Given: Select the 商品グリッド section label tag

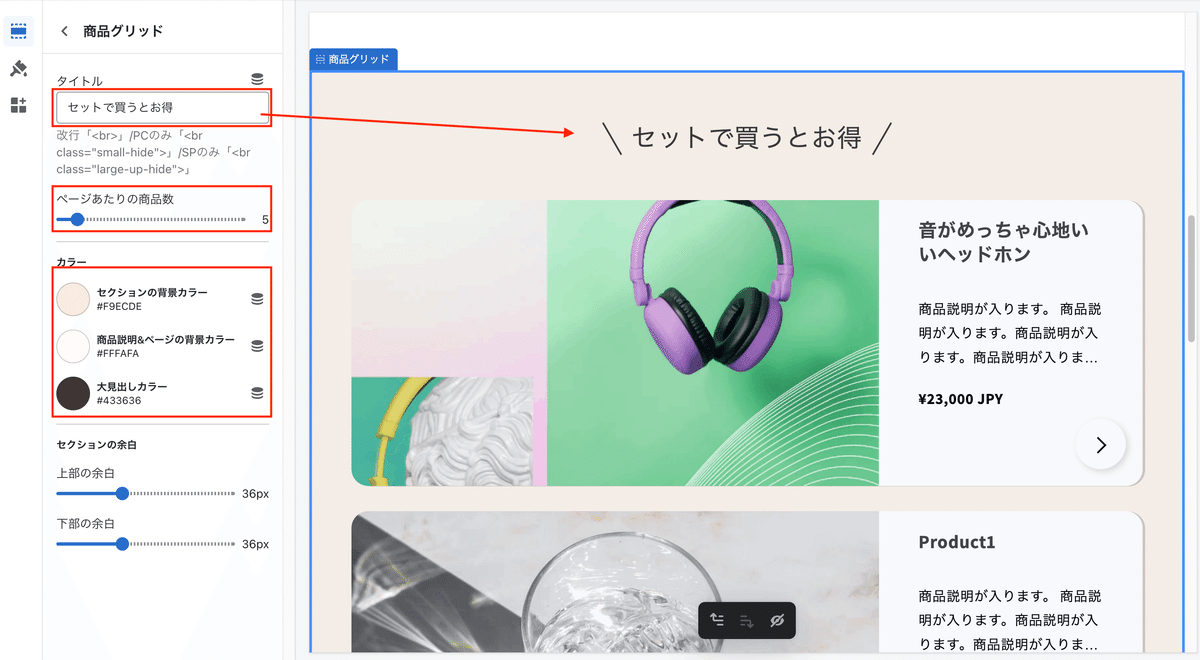Looking at the screenshot, I should [354, 59].
